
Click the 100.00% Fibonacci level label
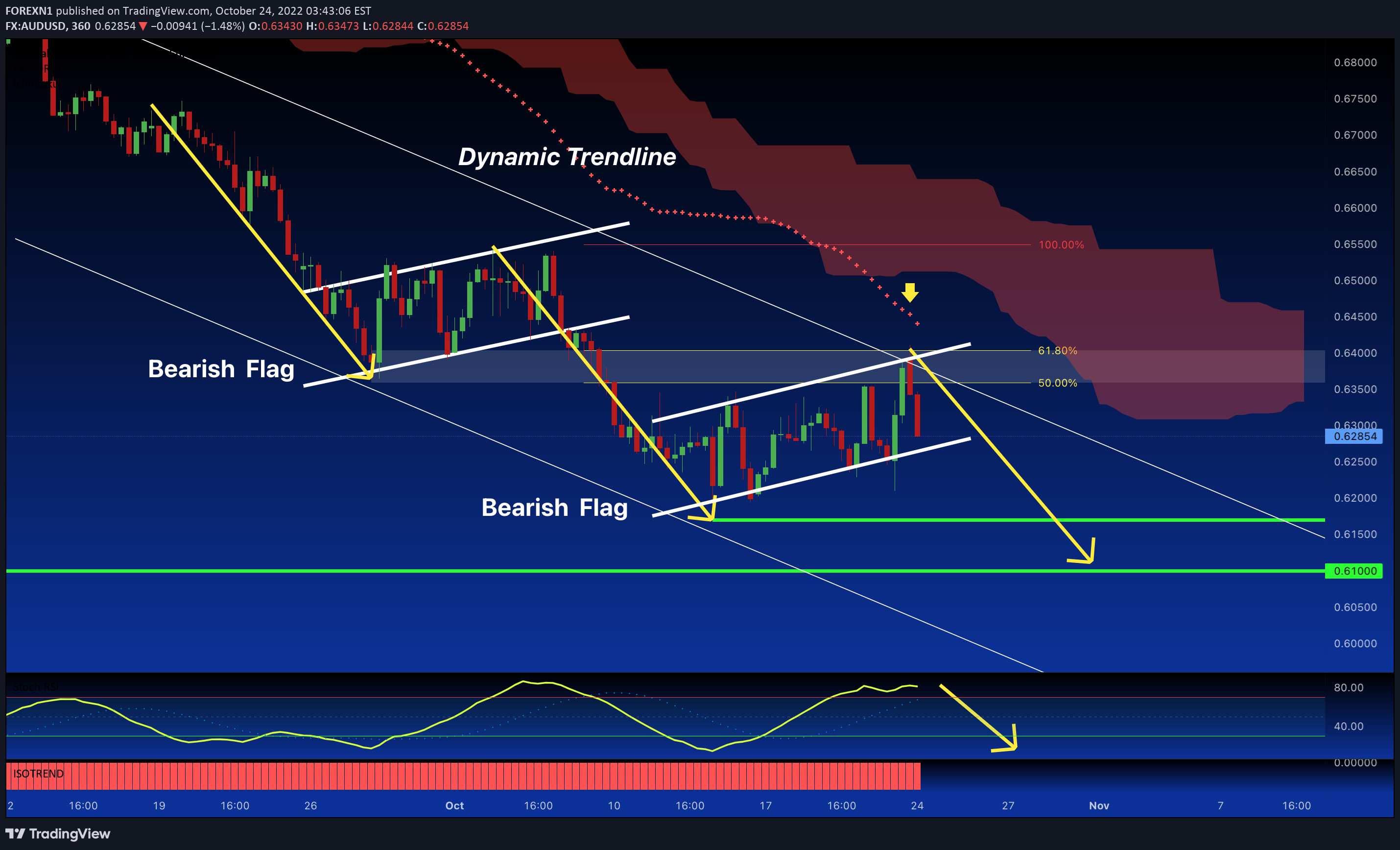pyautogui.click(x=1061, y=245)
